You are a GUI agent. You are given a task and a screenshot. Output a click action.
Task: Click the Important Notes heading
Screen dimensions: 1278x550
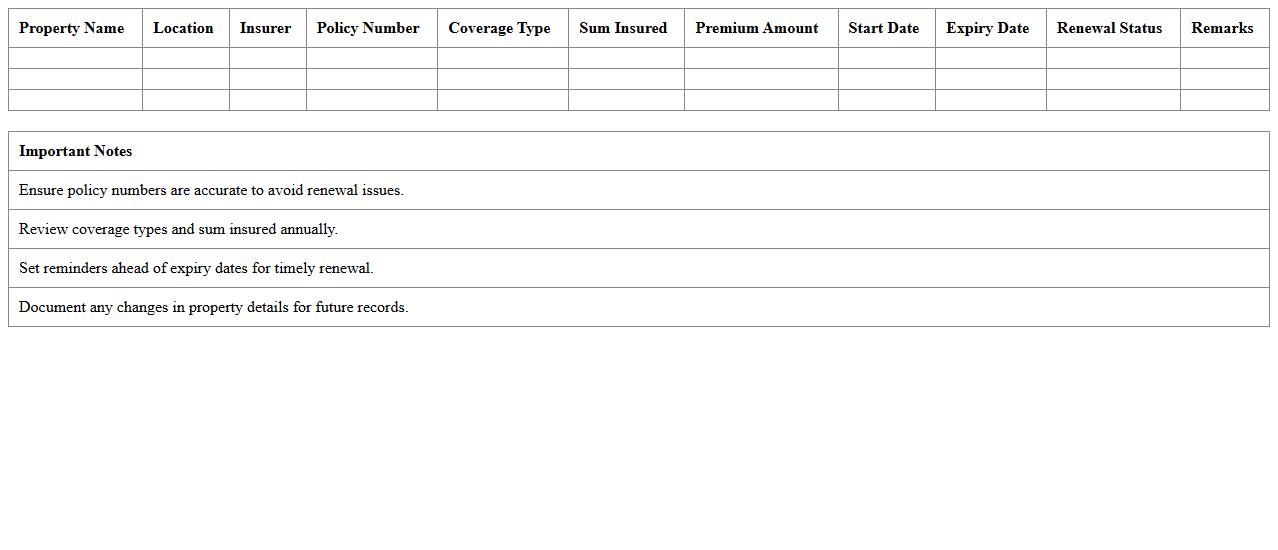point(639,151)
